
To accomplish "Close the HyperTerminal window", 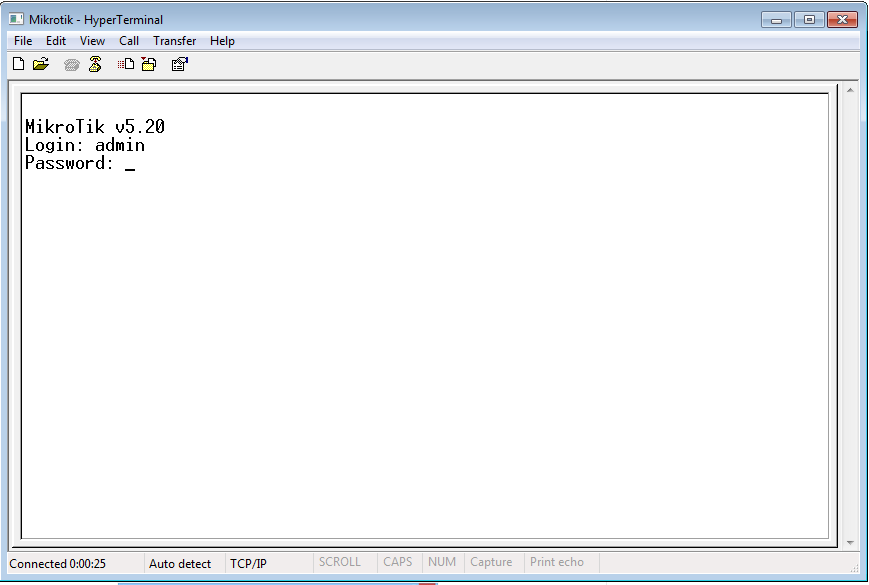I will tap(842, 20).
